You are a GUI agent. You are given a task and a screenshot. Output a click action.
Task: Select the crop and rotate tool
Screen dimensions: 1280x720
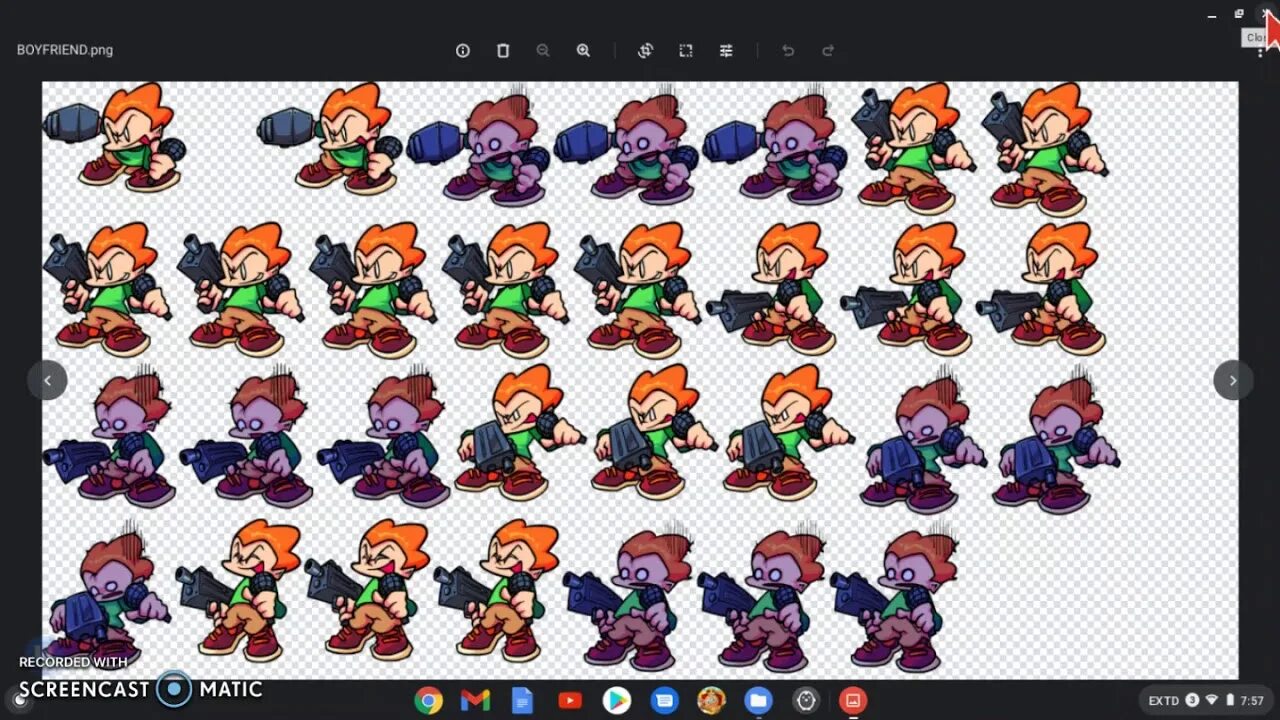[645, 50]
